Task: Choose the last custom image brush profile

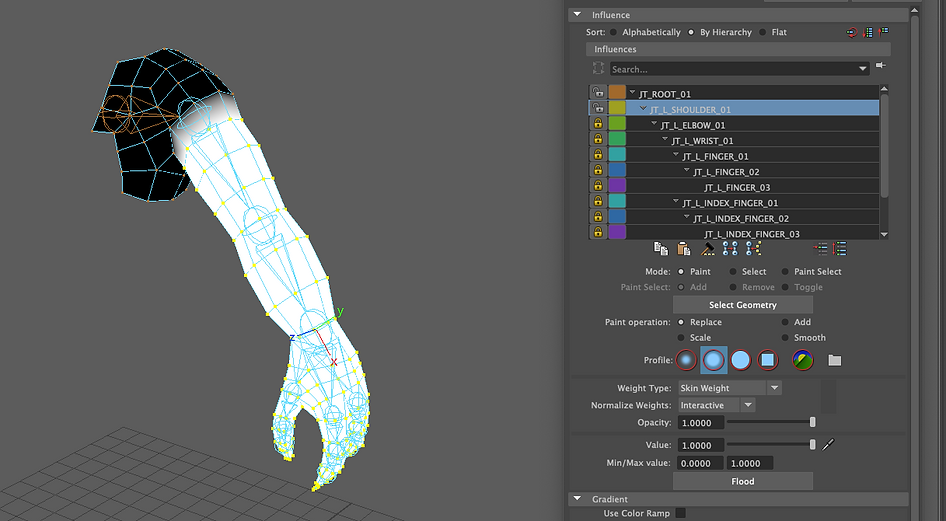Action: pos(802,360)
